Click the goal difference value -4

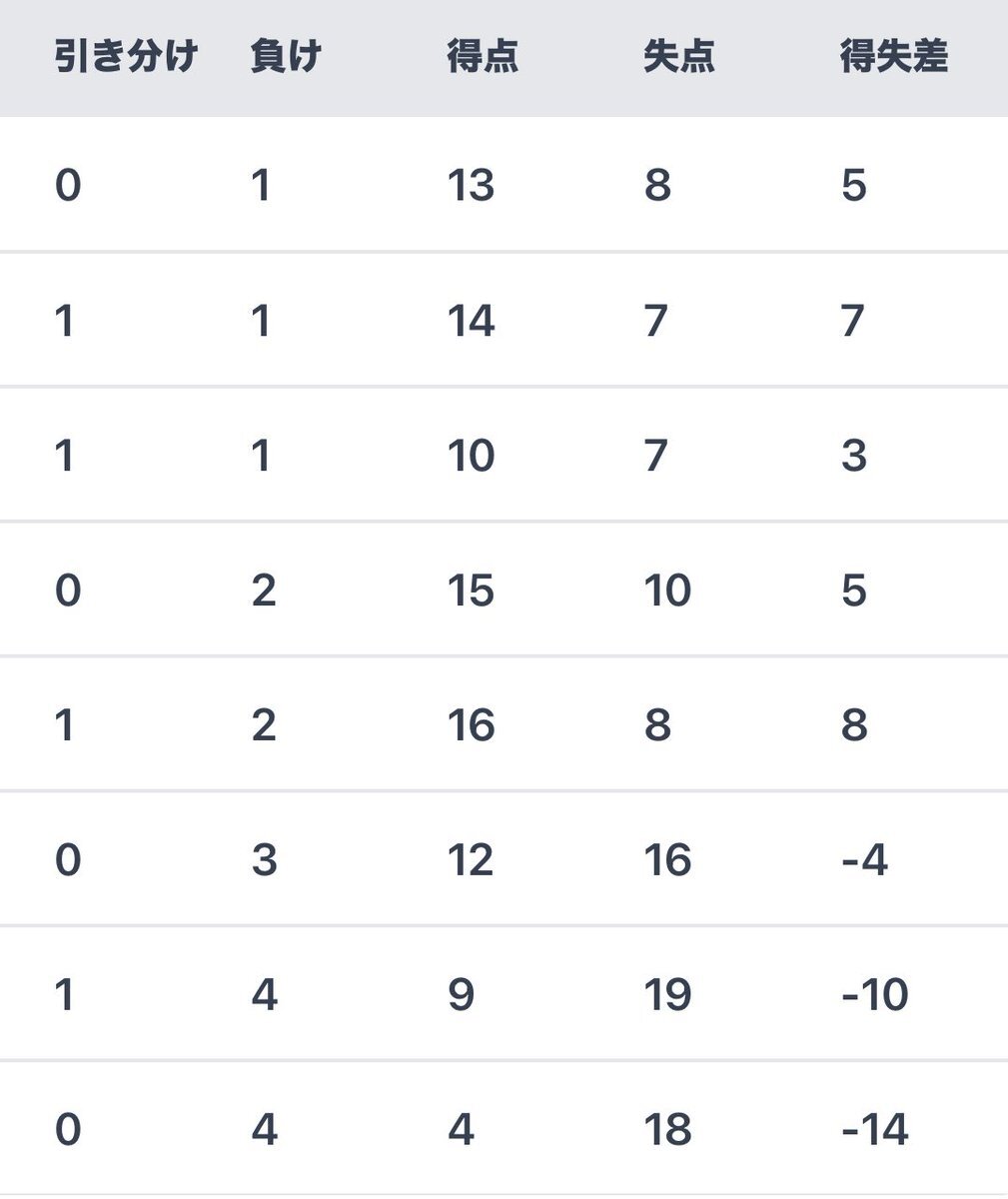pos(865,860)
